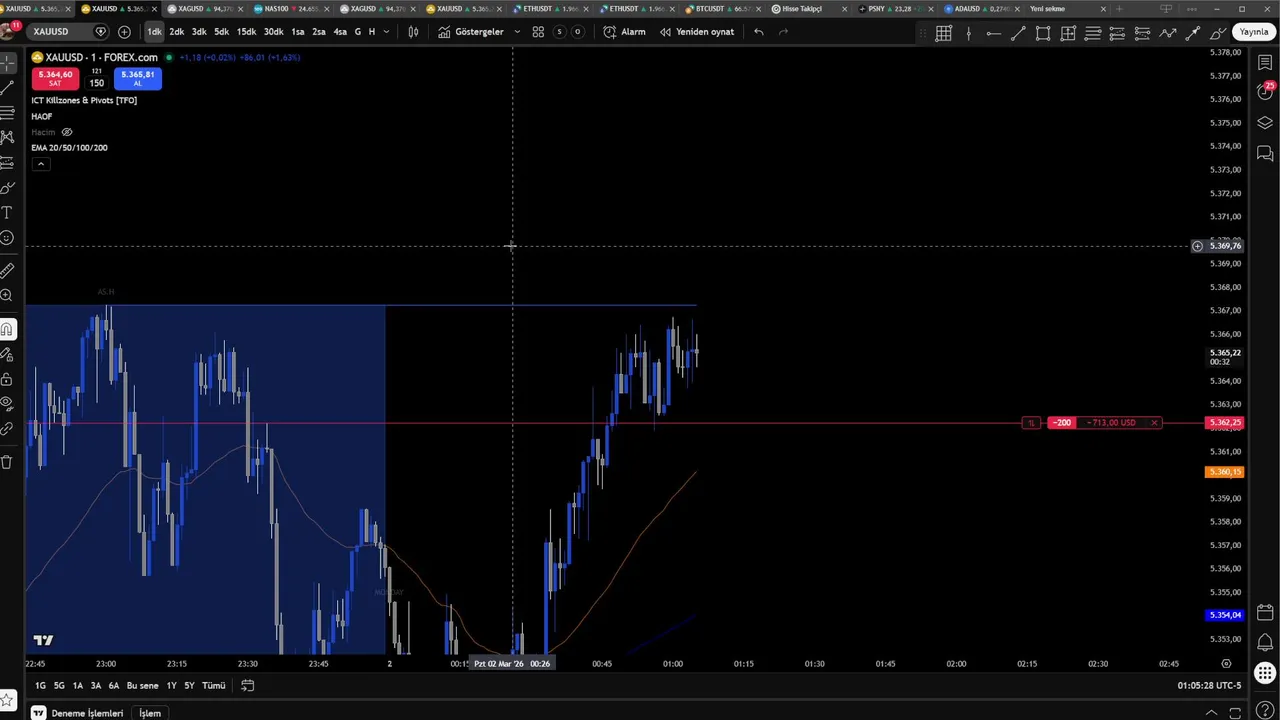Open the object tree layers icon
This screenshot has width=1280, height=720.
click(1265, 123)
